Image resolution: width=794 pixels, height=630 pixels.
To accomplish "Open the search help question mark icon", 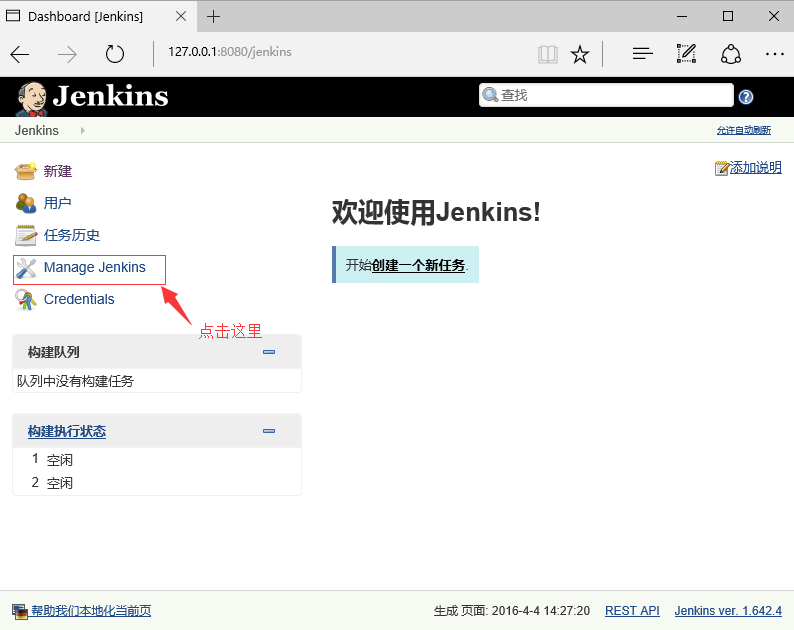I will click(x=745, y=96).
